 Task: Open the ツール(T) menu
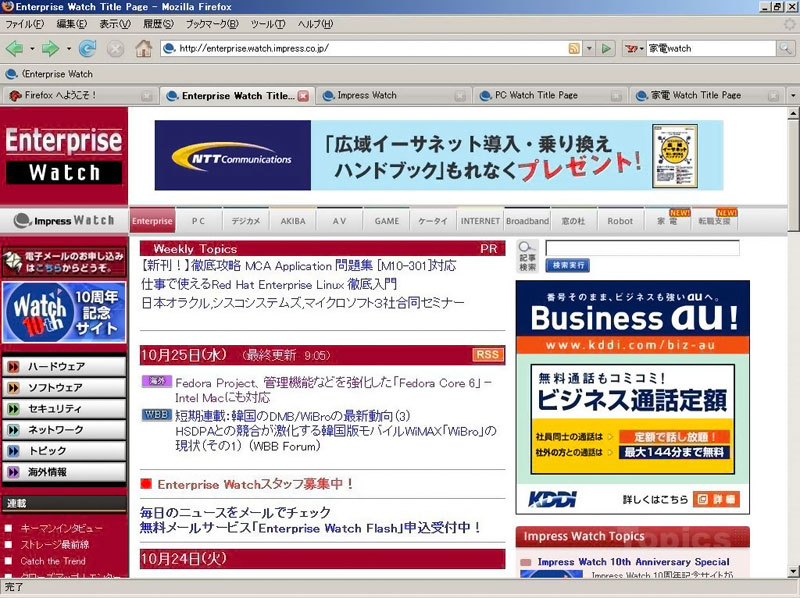click(268, 24)
